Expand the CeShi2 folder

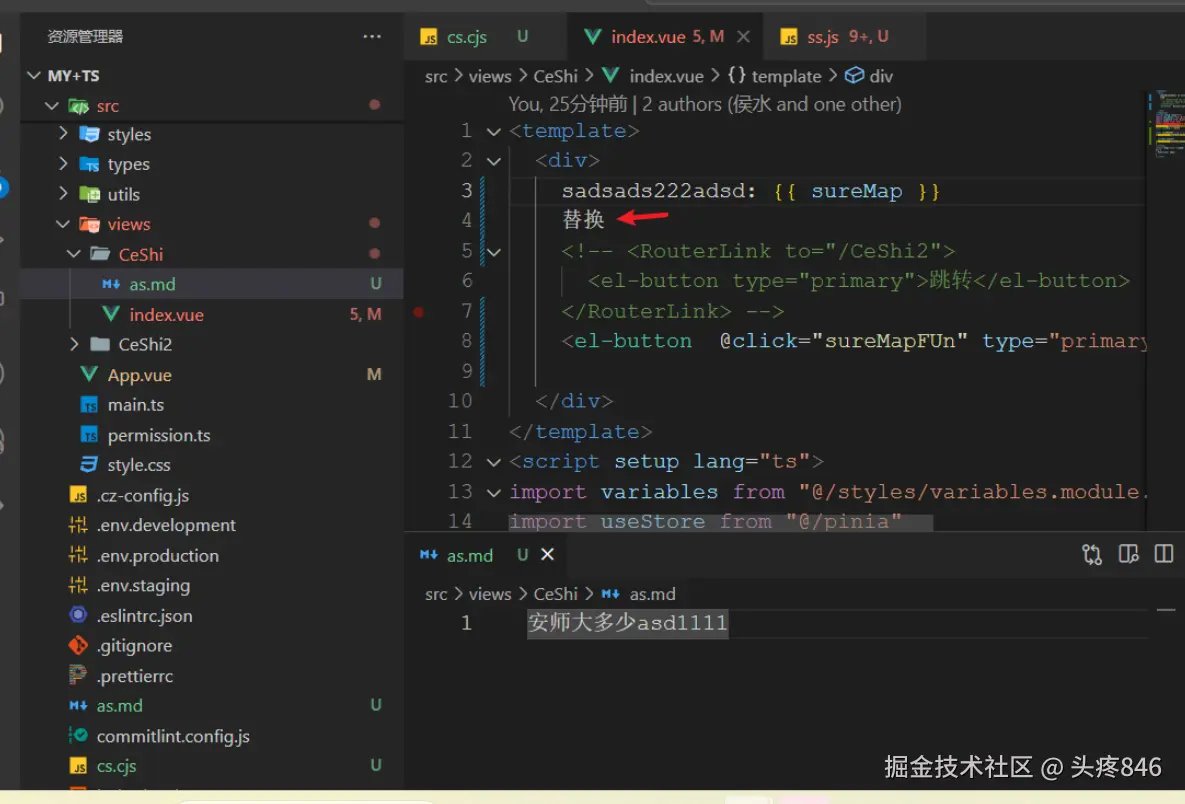pyautogui.click(x=74, y=345)
